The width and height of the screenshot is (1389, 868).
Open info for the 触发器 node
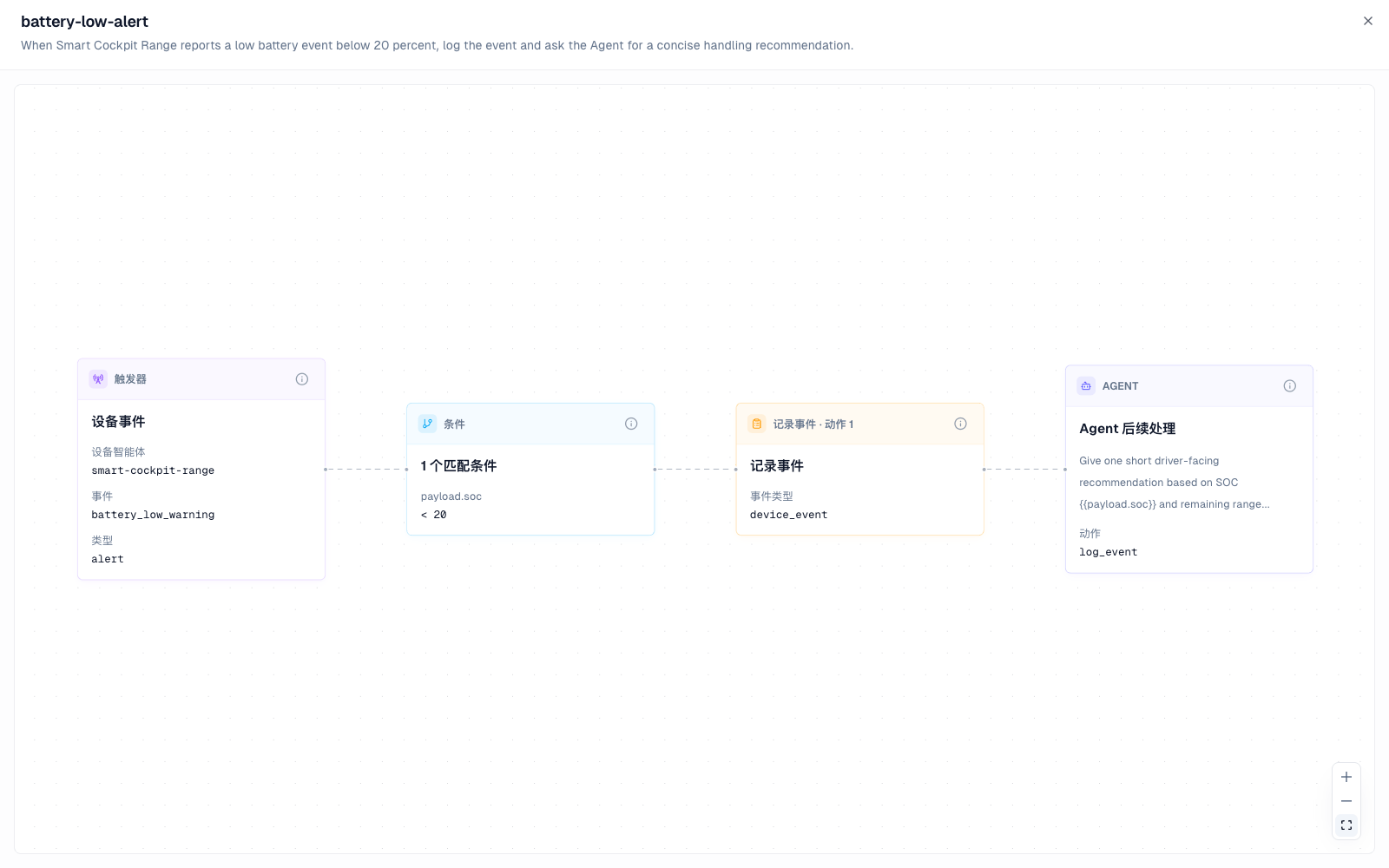(302, 379)
